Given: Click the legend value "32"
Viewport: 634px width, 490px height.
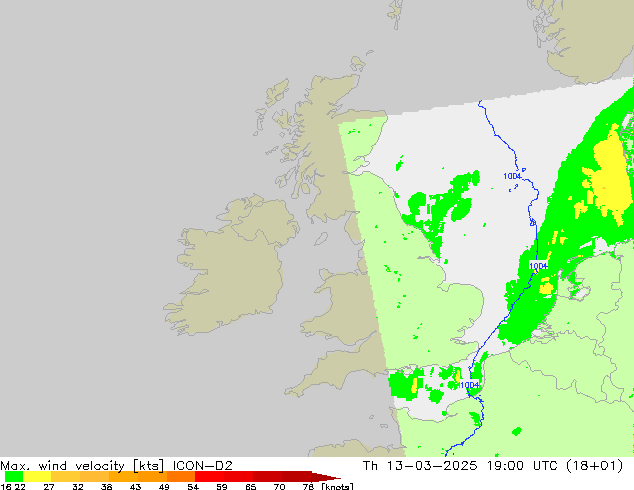Looking at the screenshot, I should point(78,486).
